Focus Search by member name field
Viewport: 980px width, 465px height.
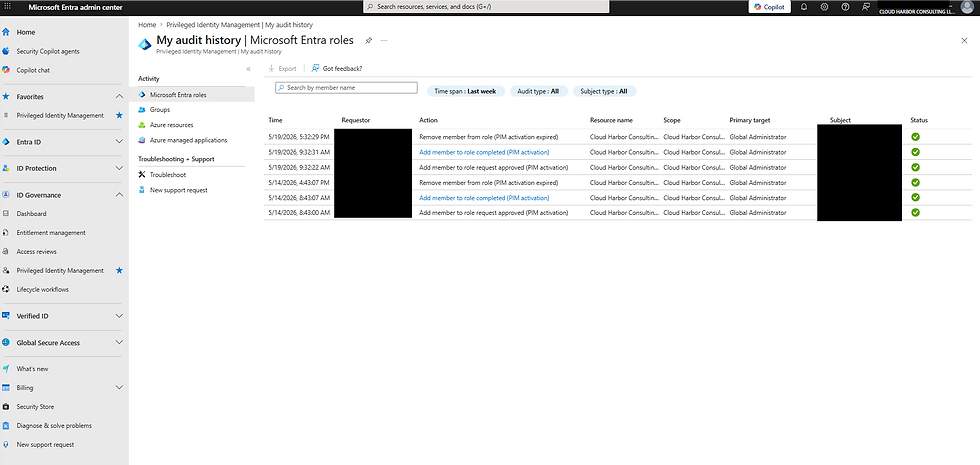346,88
